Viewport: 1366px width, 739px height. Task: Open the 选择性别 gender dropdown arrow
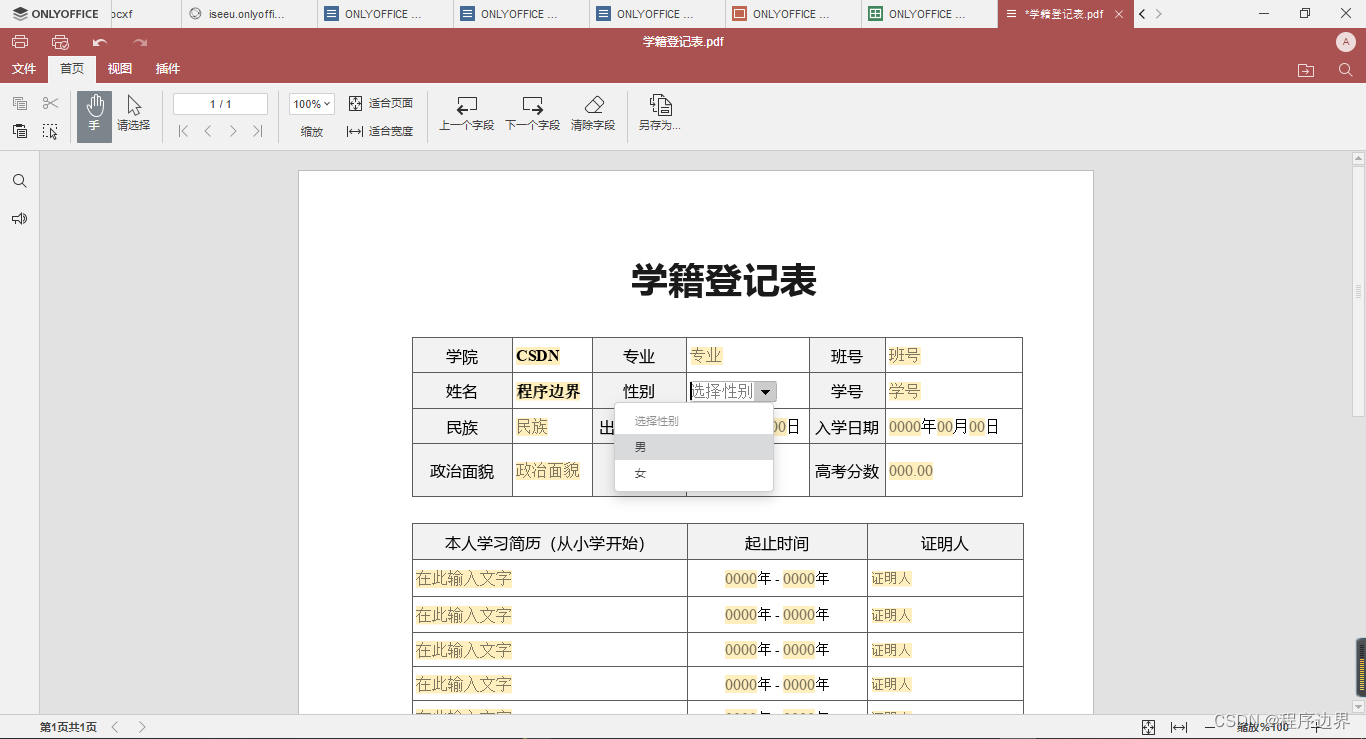point(765,391)
